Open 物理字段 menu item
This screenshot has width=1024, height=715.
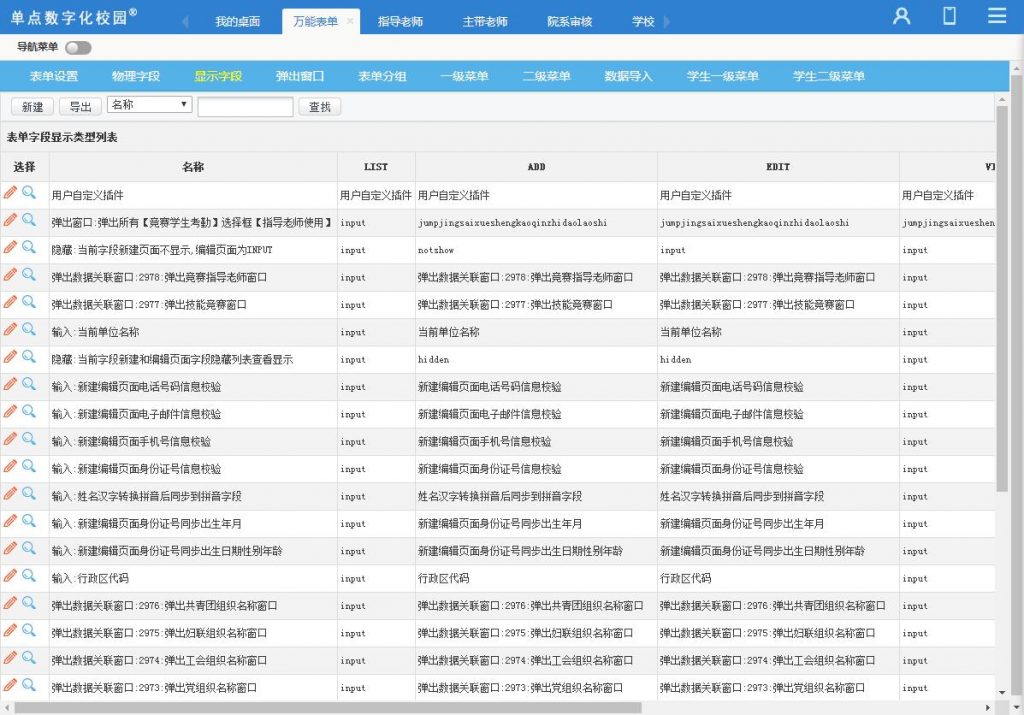pyautogui.click(x=136, y=76)
